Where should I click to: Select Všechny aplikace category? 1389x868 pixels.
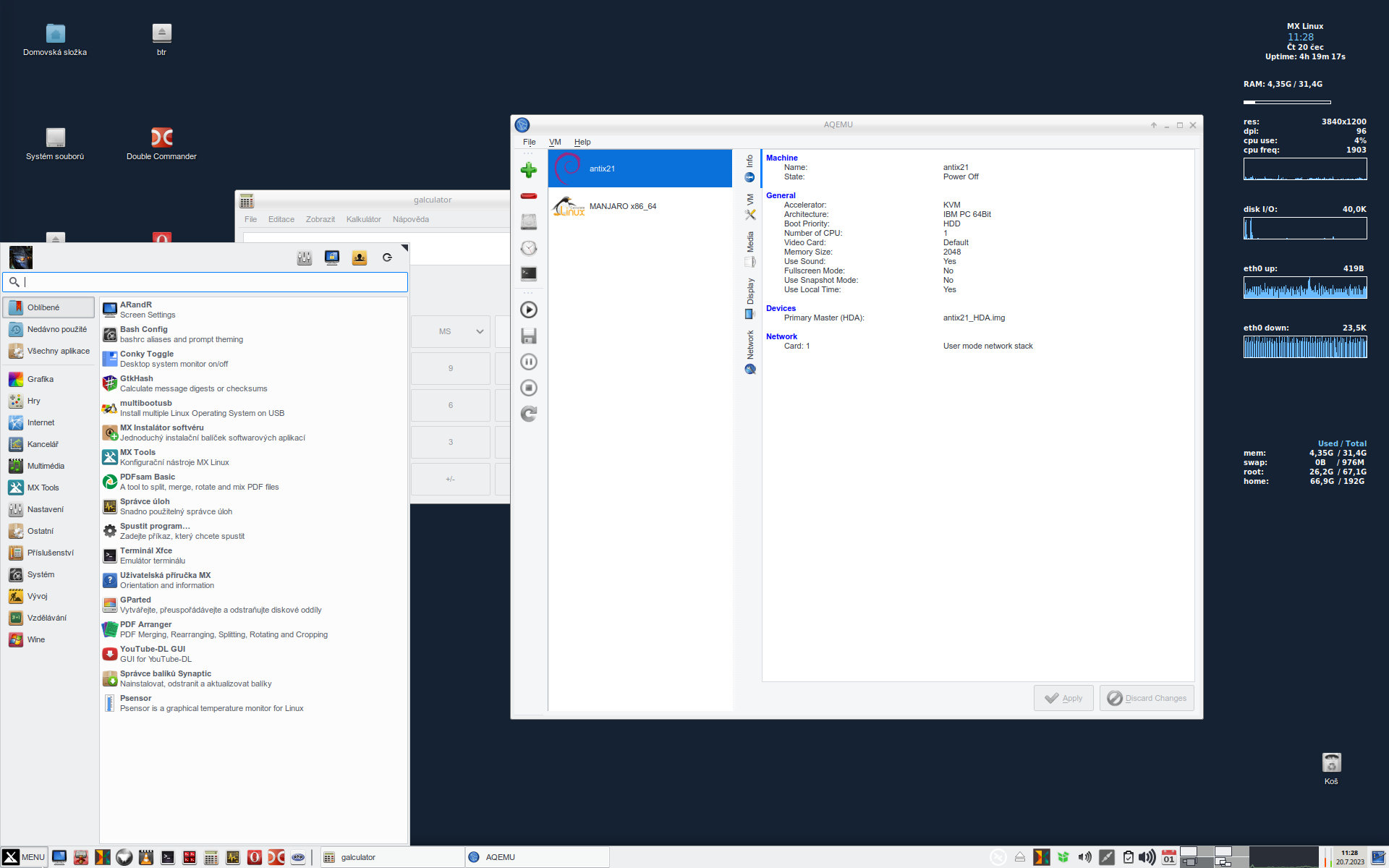(x=48, y=351)
